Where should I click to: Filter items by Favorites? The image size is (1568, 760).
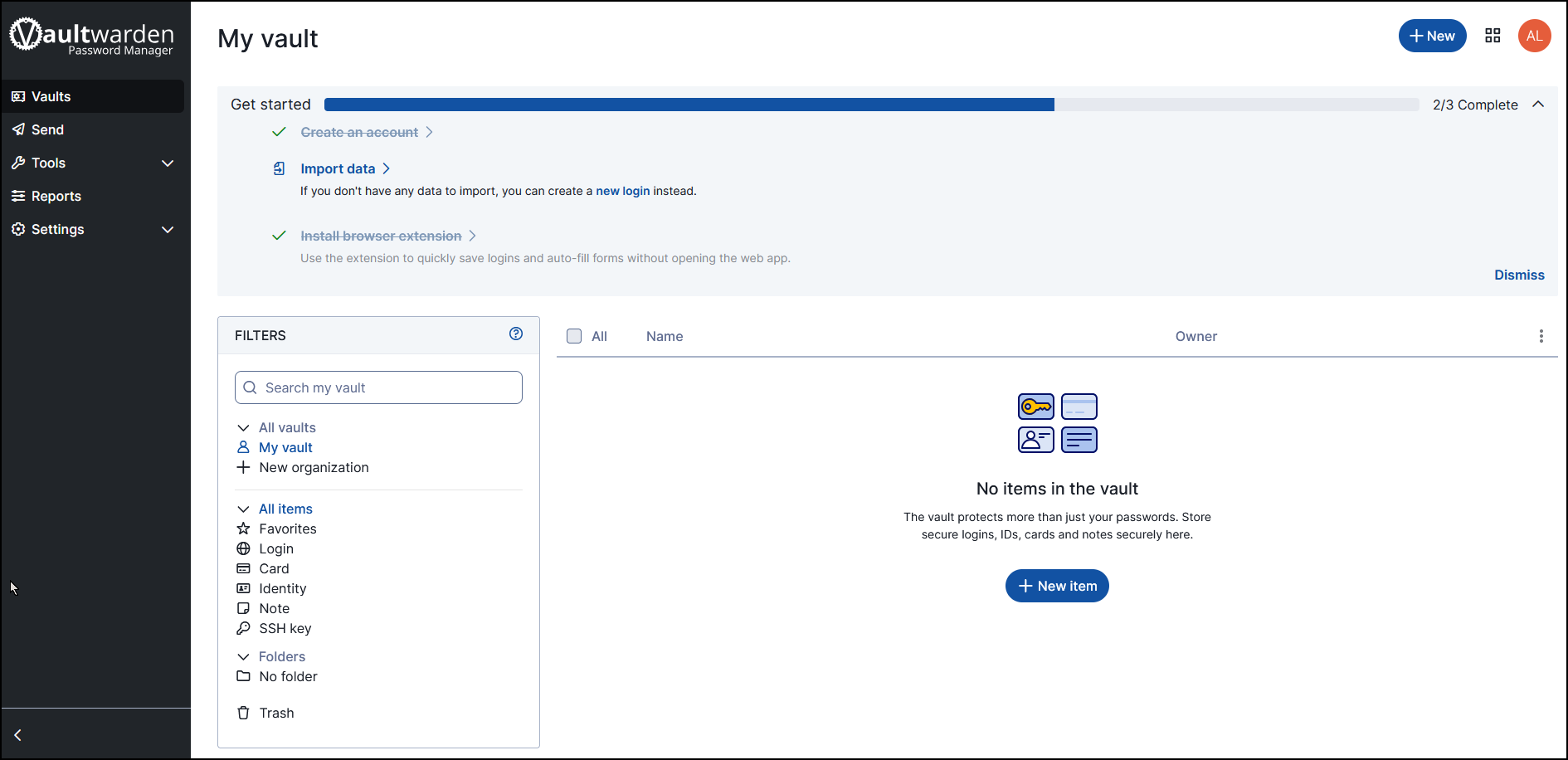point(287,529)
